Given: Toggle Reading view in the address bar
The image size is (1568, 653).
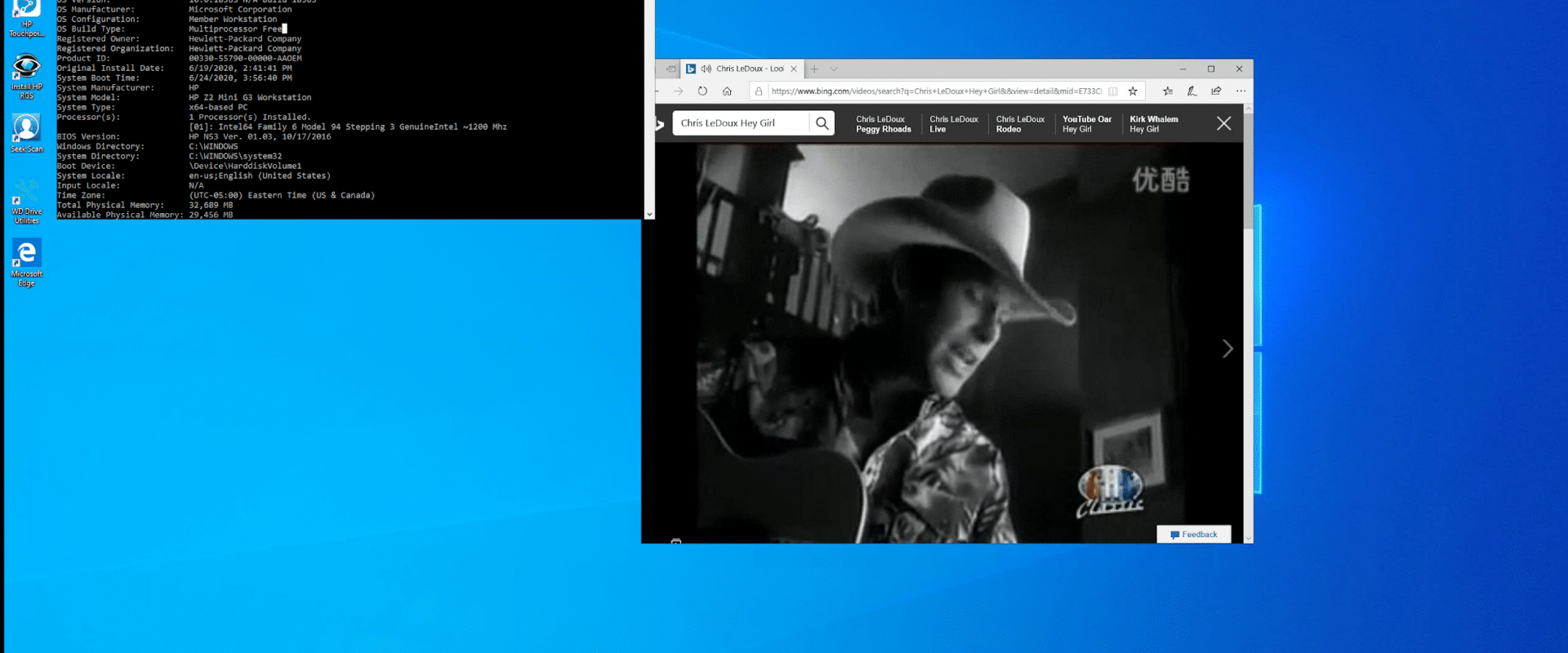Looking at the screenshot, I should [x=1113, y=91].
